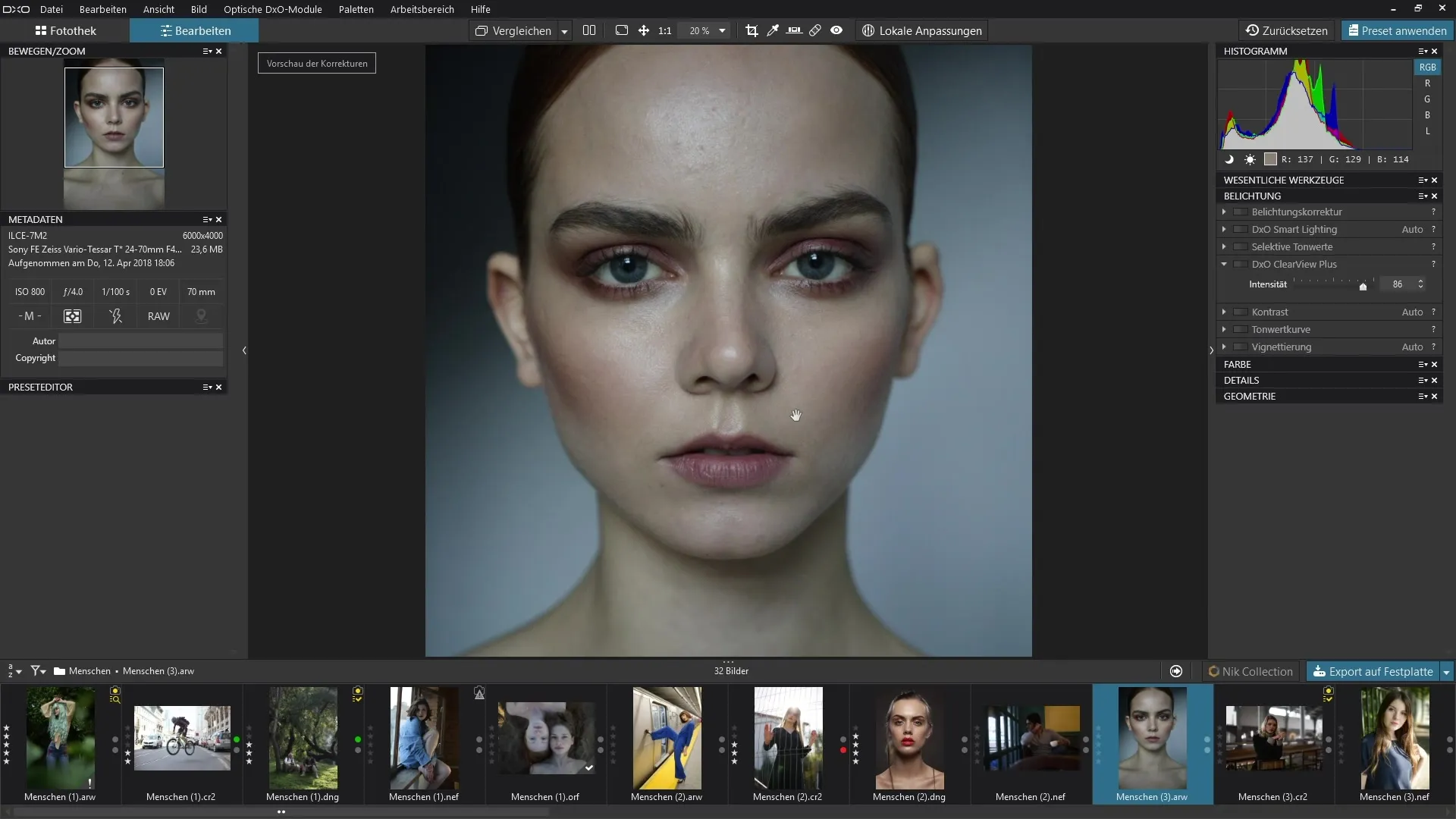Select RGB histogram channel
The height and width of the screenshot is (819, 1456).
coord(1427,67)
